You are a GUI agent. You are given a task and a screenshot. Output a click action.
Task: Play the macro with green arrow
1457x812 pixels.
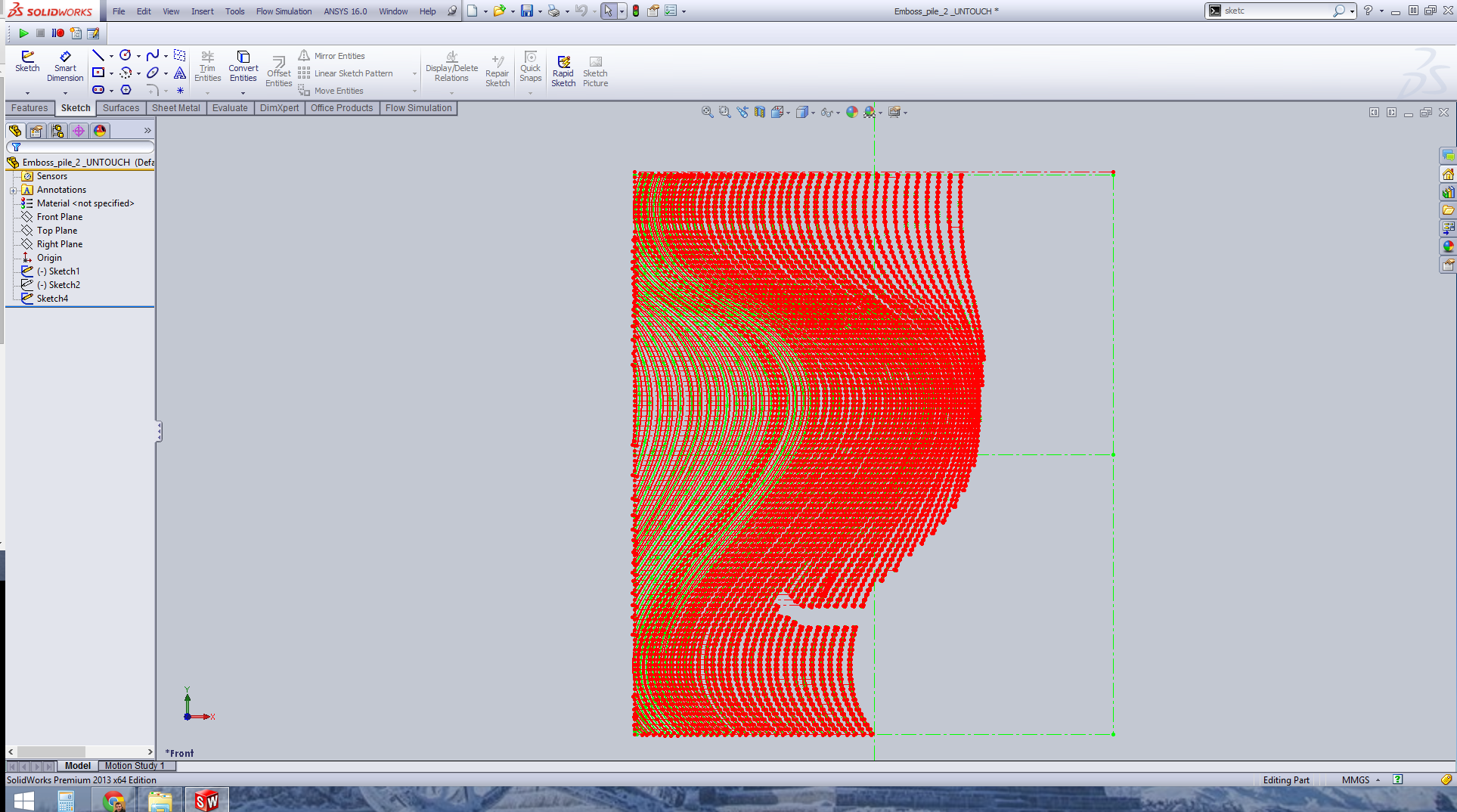click(23, 33)
